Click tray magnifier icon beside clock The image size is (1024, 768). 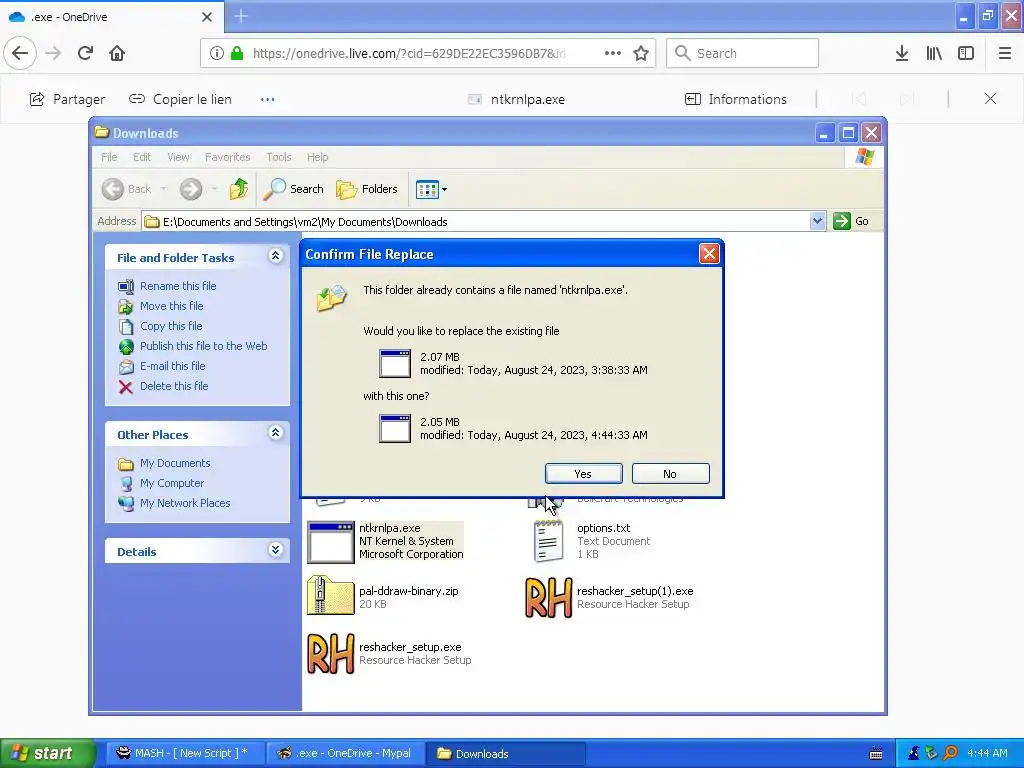click(950, 753)
